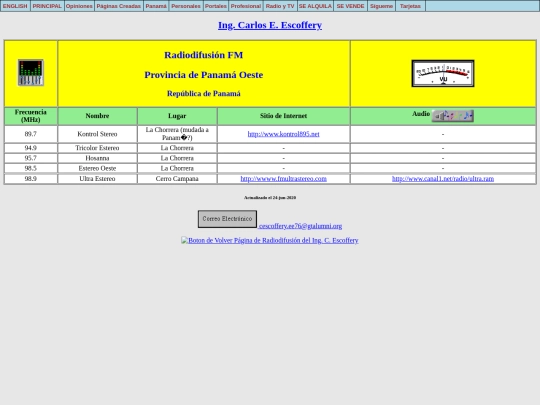Image resolution: width=540 pixels, height=405 pixels.
Task: Click the Tricolor Estereo name cell
Action: coord(97,148)
